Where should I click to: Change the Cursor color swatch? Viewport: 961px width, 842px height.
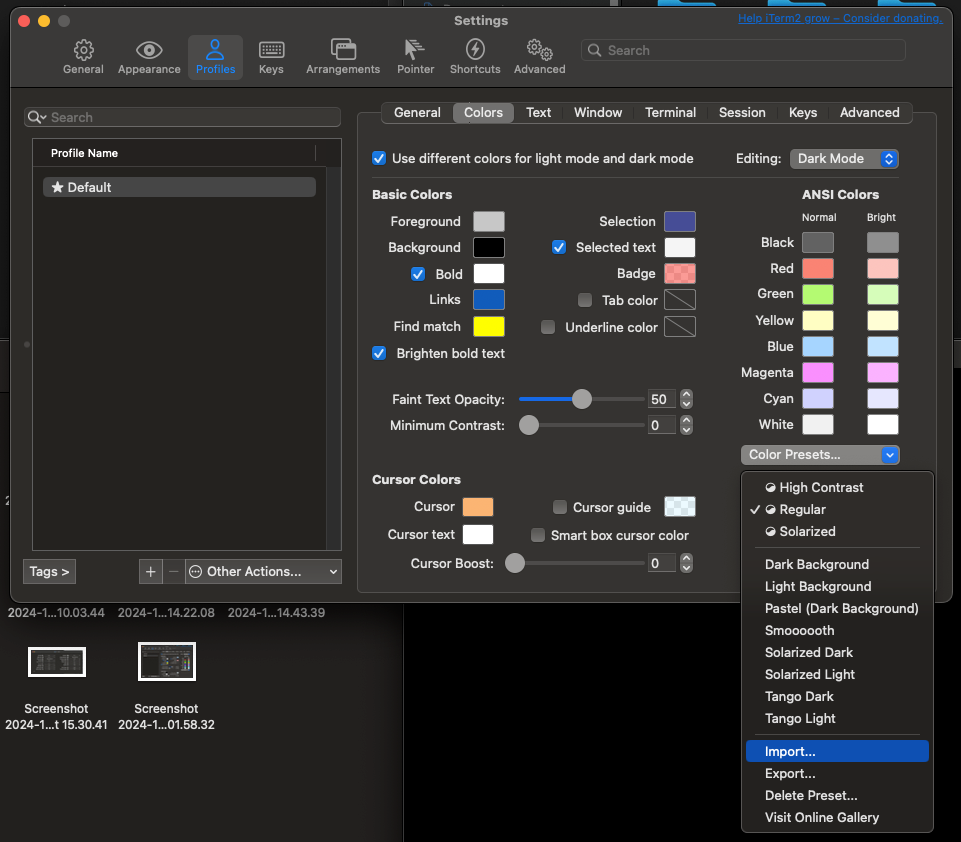477,507
